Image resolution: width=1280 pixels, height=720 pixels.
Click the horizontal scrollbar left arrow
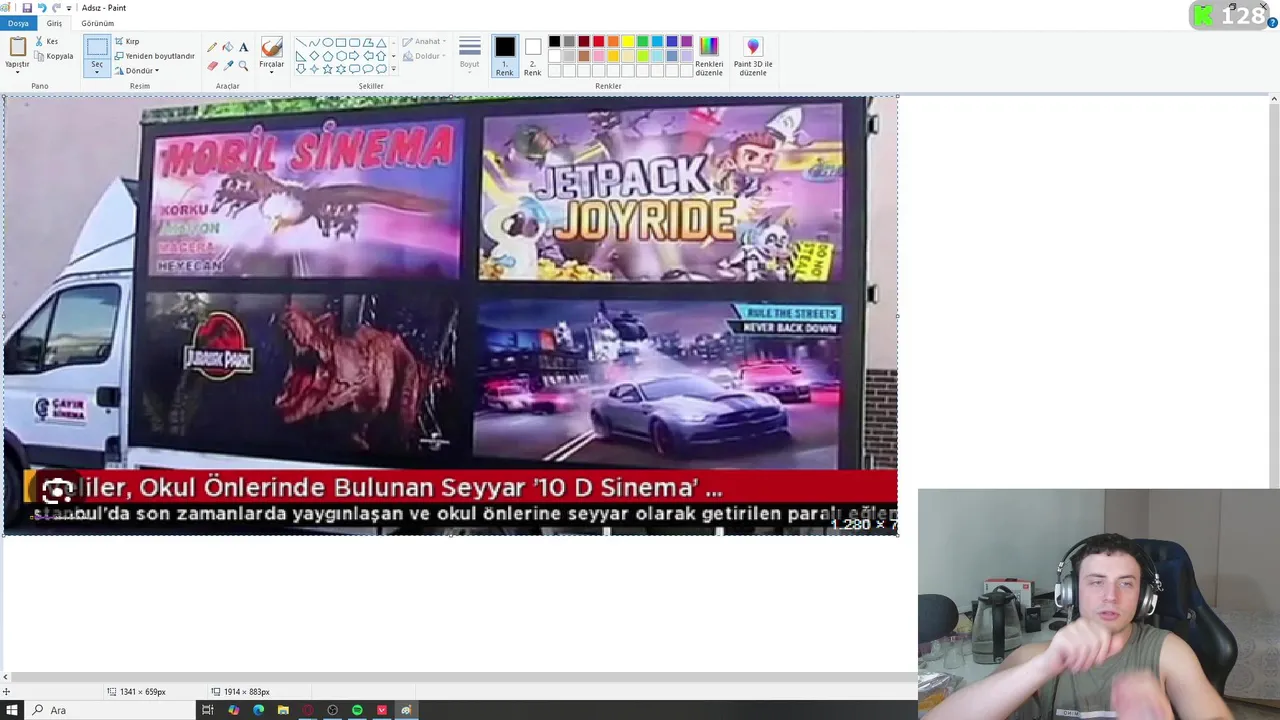(x=5, y=677)
